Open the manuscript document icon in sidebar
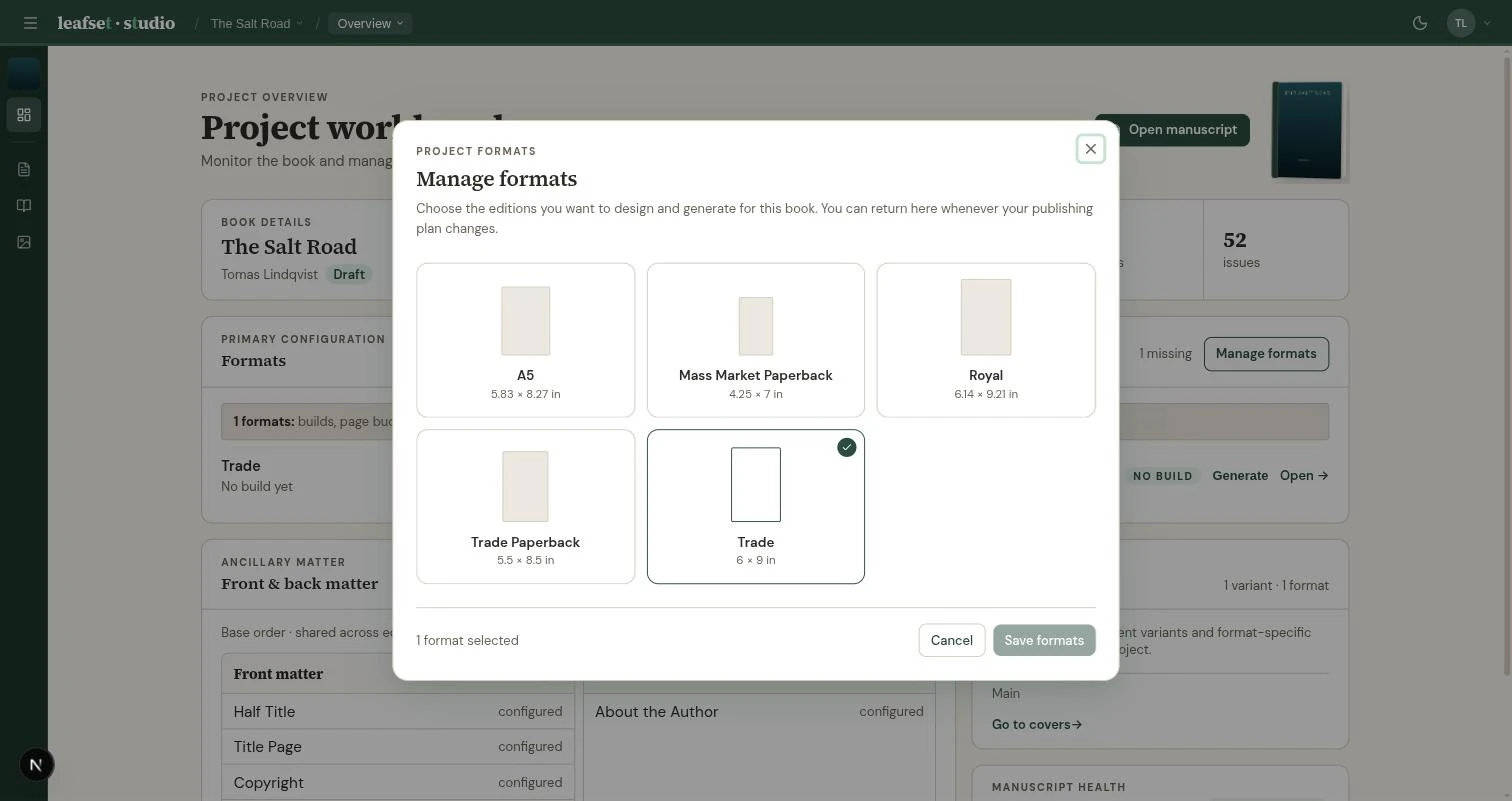 click(24, 169)
